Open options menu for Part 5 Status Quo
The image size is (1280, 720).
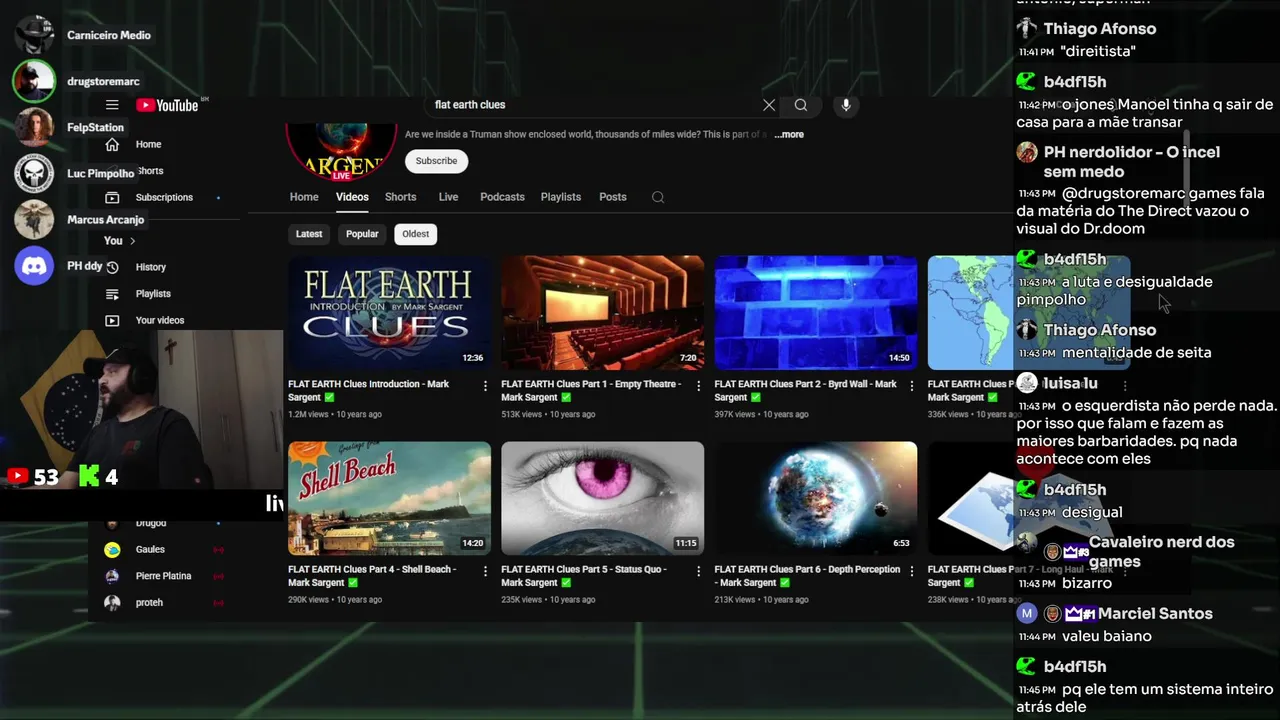[699, 571]
